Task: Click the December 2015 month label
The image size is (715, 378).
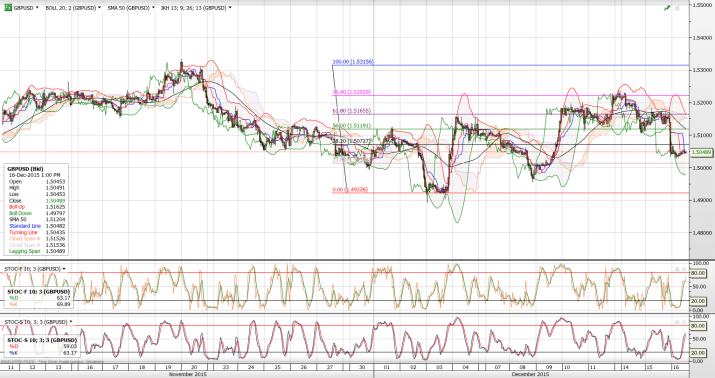Action: coord(529,374)
